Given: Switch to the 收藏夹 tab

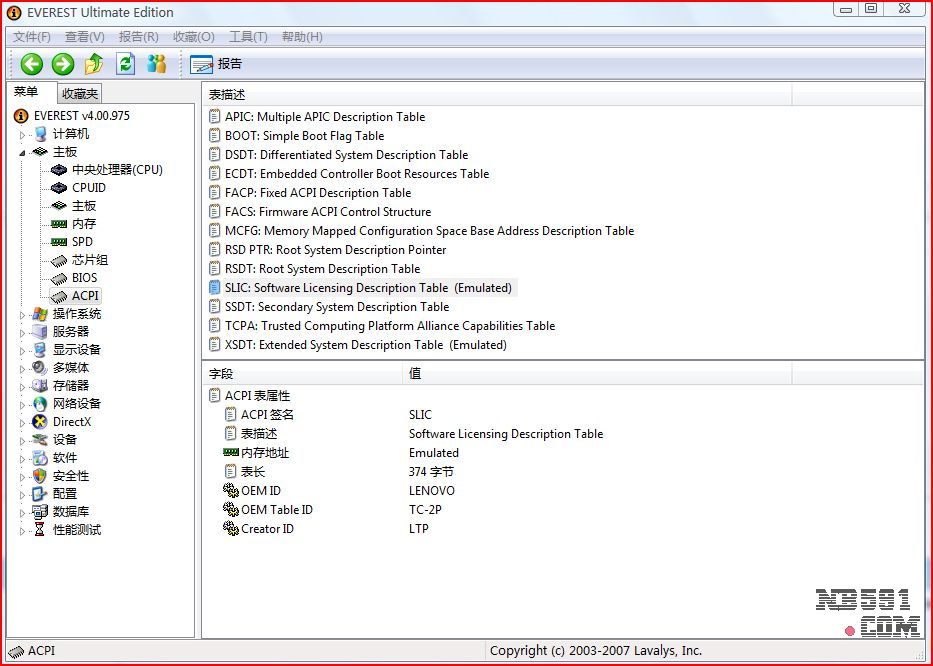Looking at the screenshot, I should tap(80, 93).
